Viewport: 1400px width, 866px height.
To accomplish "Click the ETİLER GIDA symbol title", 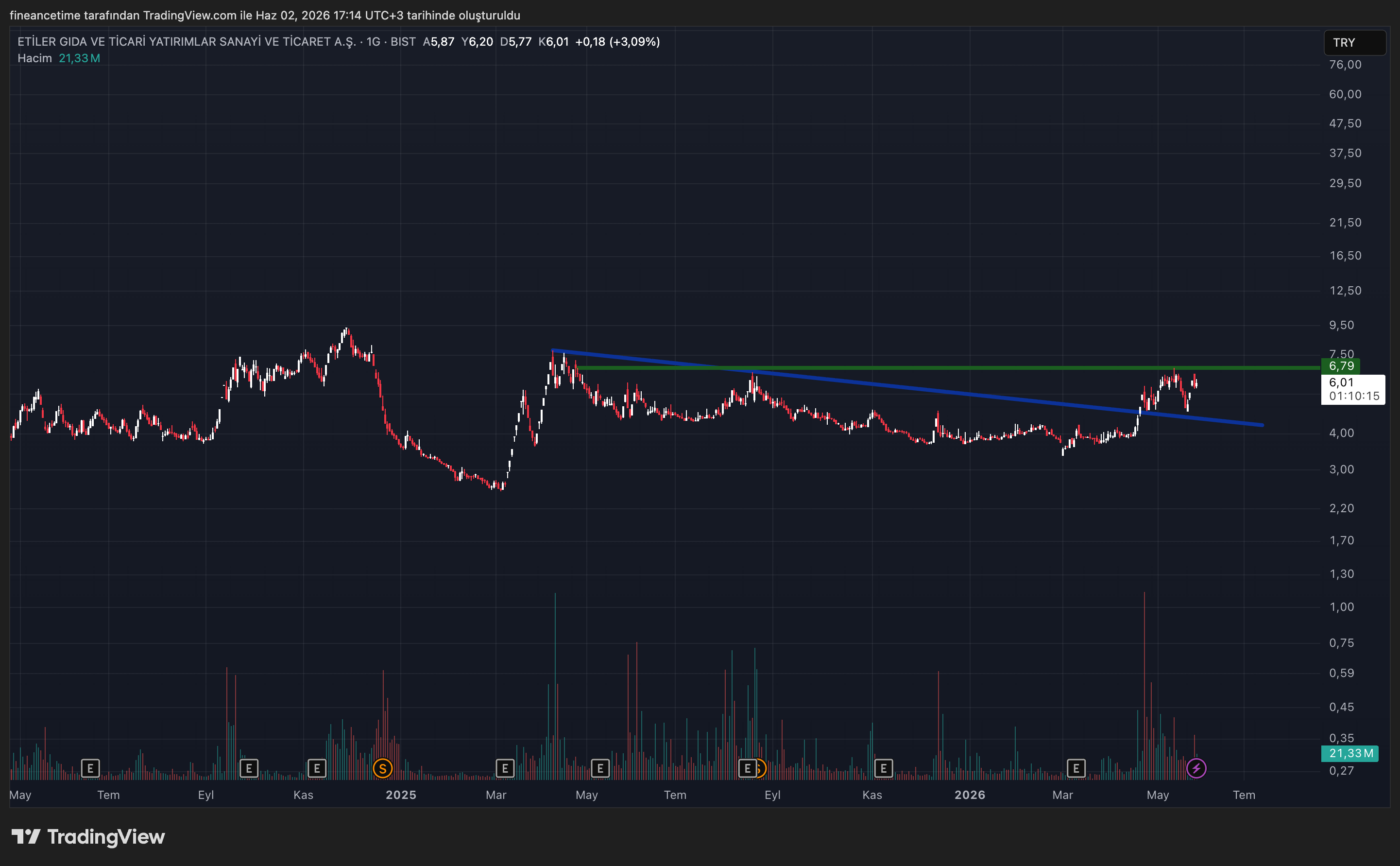I will coord(187,42).
